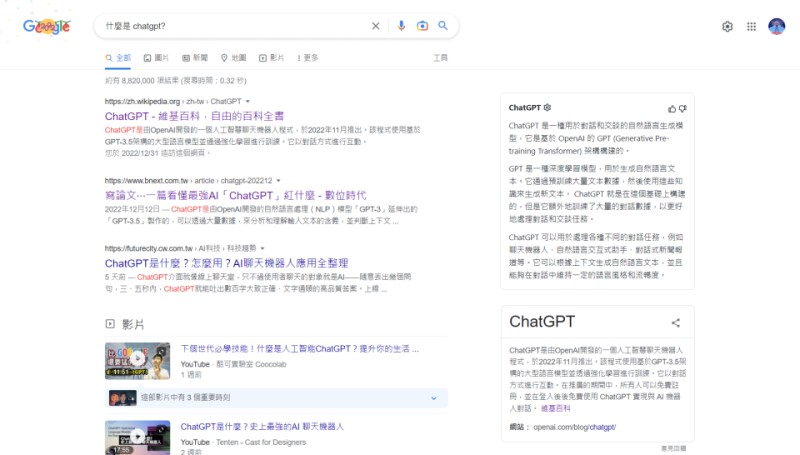Open dropdown arrow next to futurecity.cw.com.tw URL
This screenshot has width=800, height=455.
click(262, 248)
